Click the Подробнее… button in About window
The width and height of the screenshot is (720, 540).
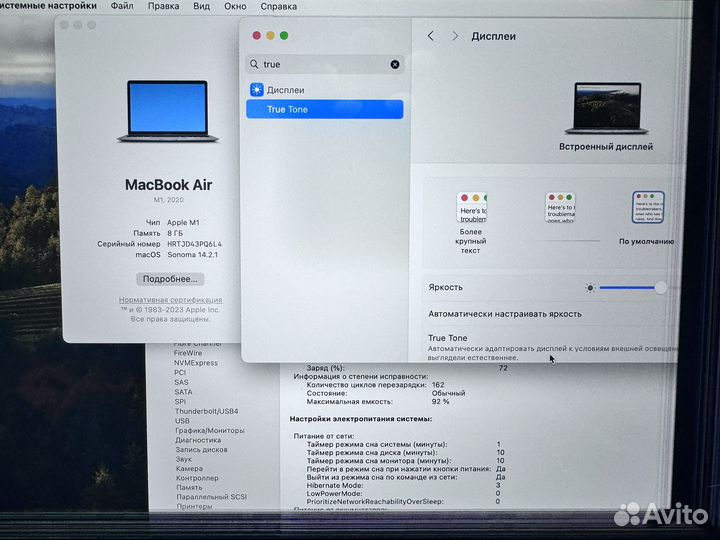(170, 279)
